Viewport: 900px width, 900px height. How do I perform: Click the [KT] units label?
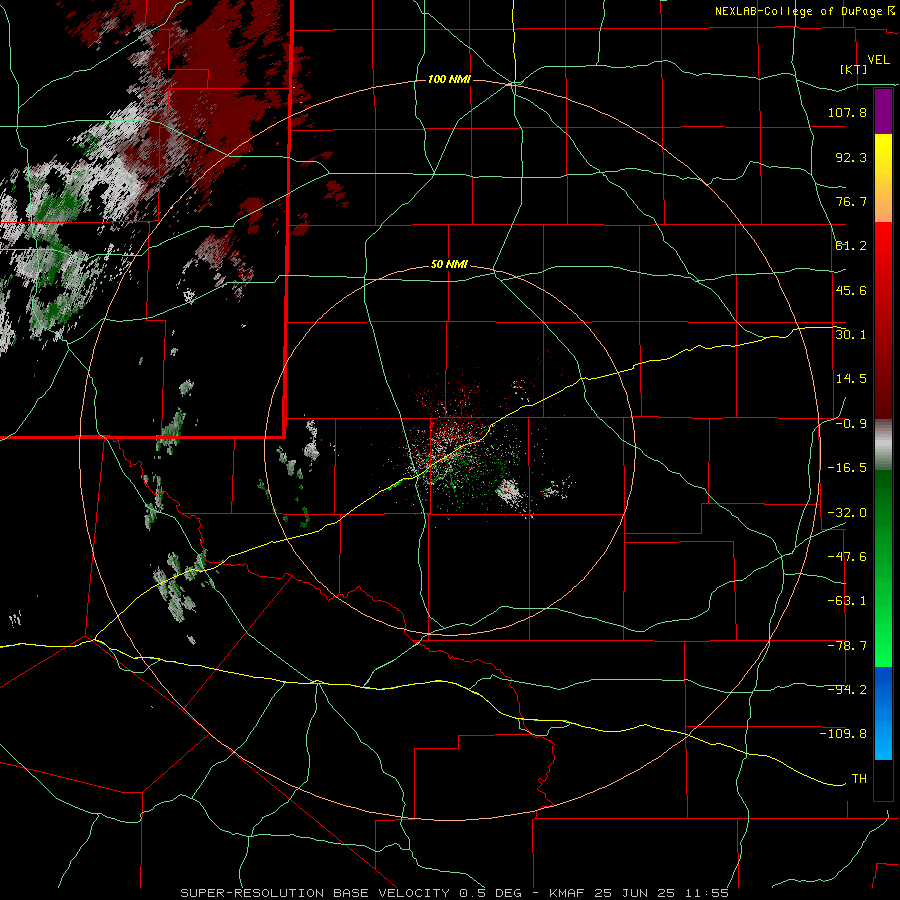(854, 69)
